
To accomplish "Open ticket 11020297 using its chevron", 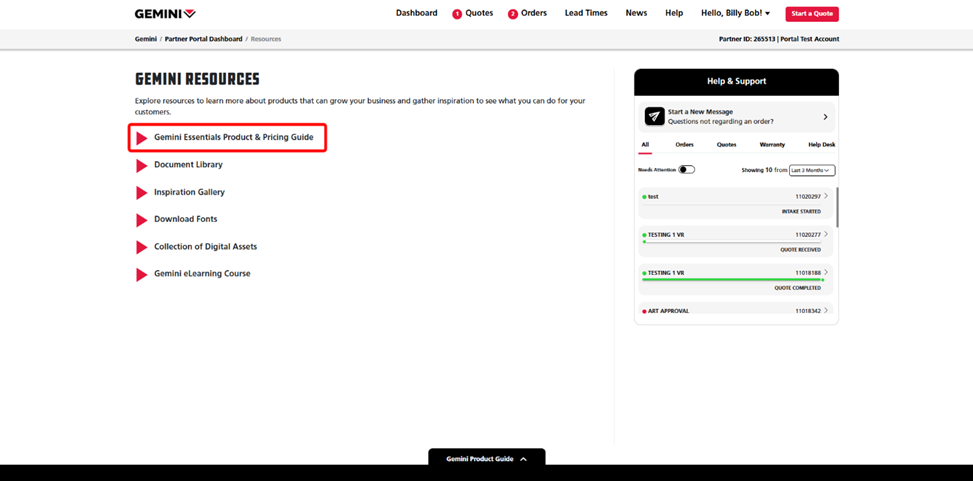I will (x=826, y=197).
